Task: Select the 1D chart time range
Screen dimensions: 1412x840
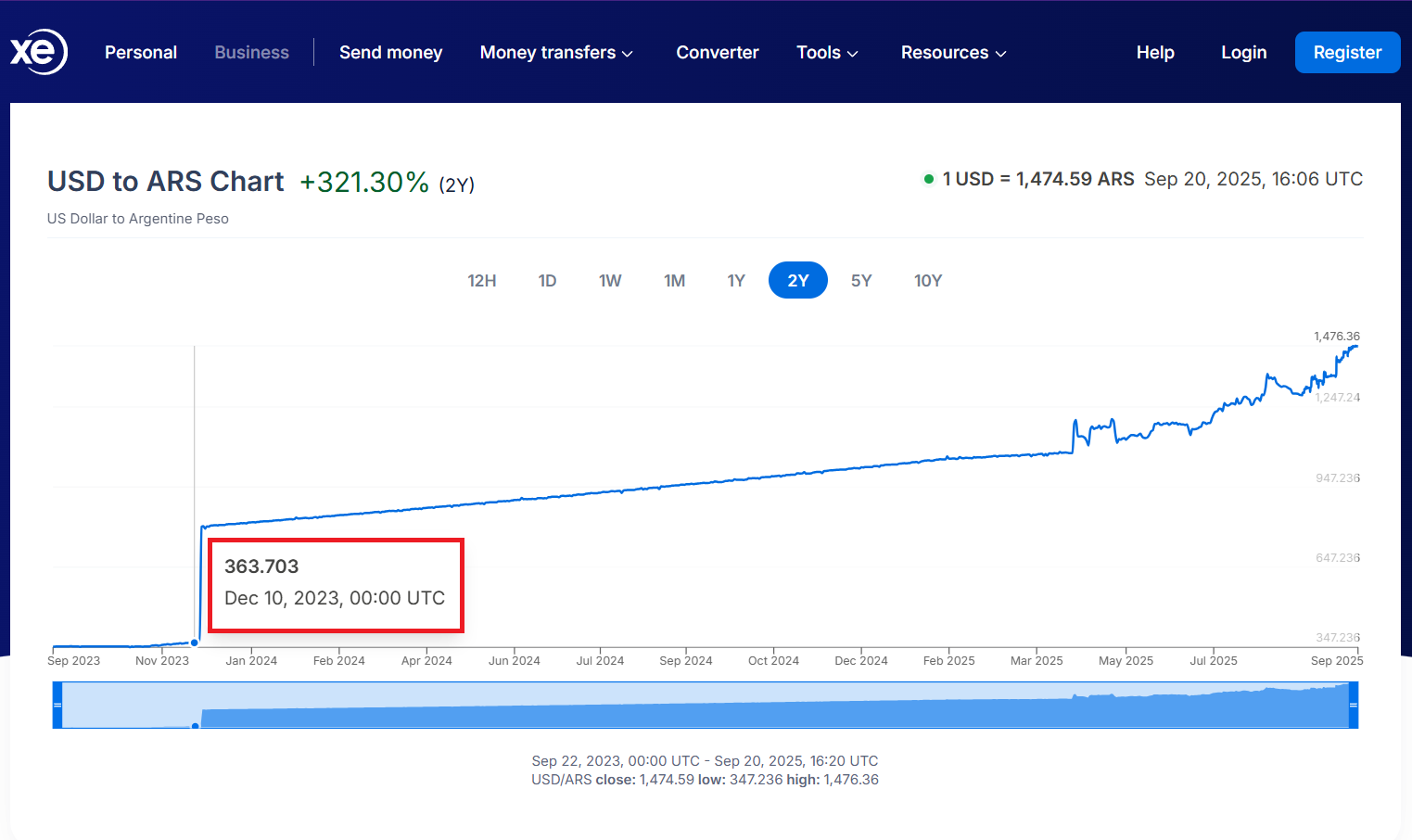Action: coord(547,281)
